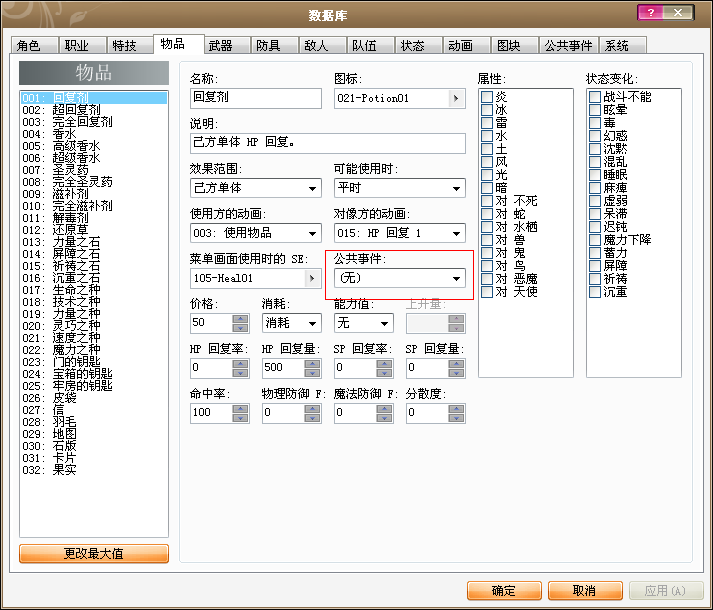This screenshot has width=713, height=610.
Task: Increase 物理防御 F with up arrow
Action: coord(312,408)
